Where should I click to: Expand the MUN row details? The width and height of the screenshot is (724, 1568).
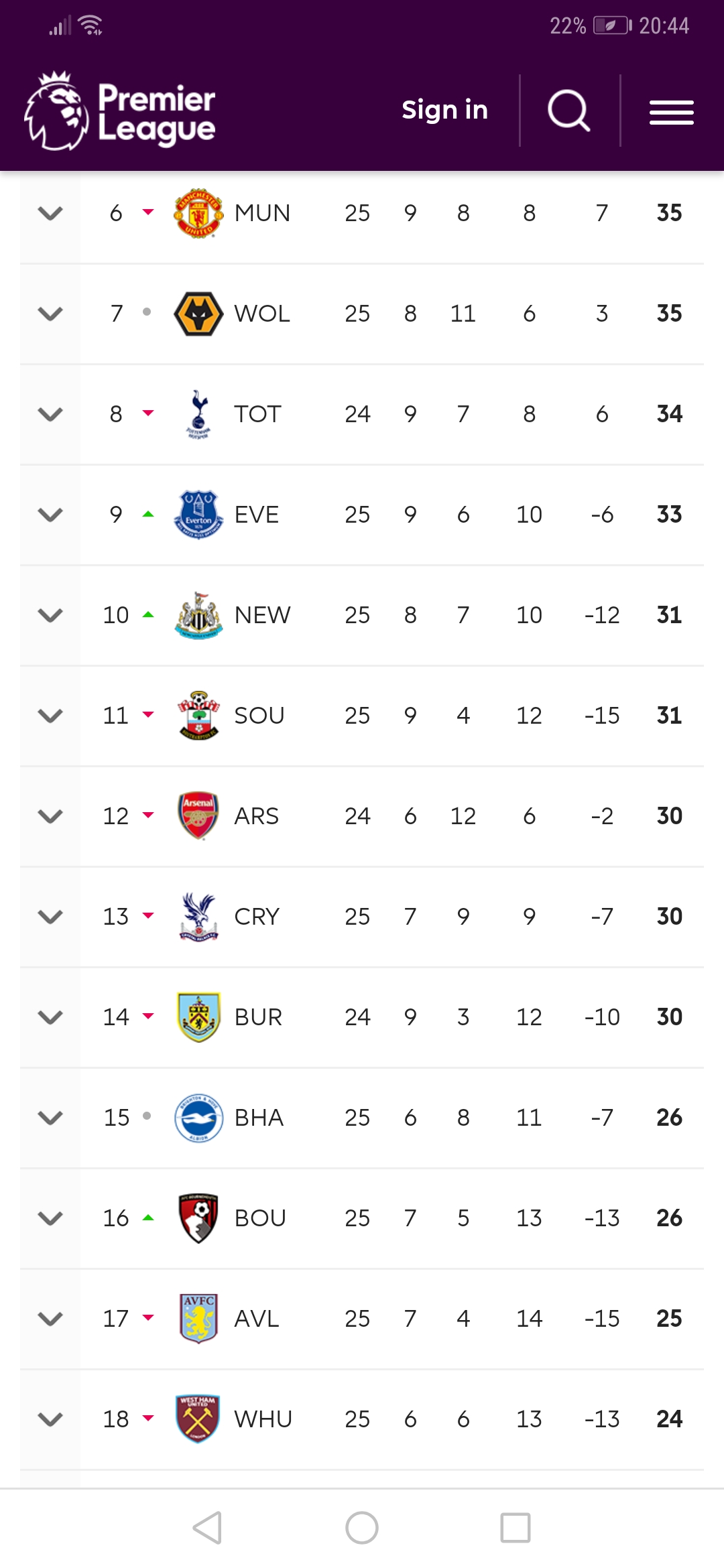(x=50, y=213)
